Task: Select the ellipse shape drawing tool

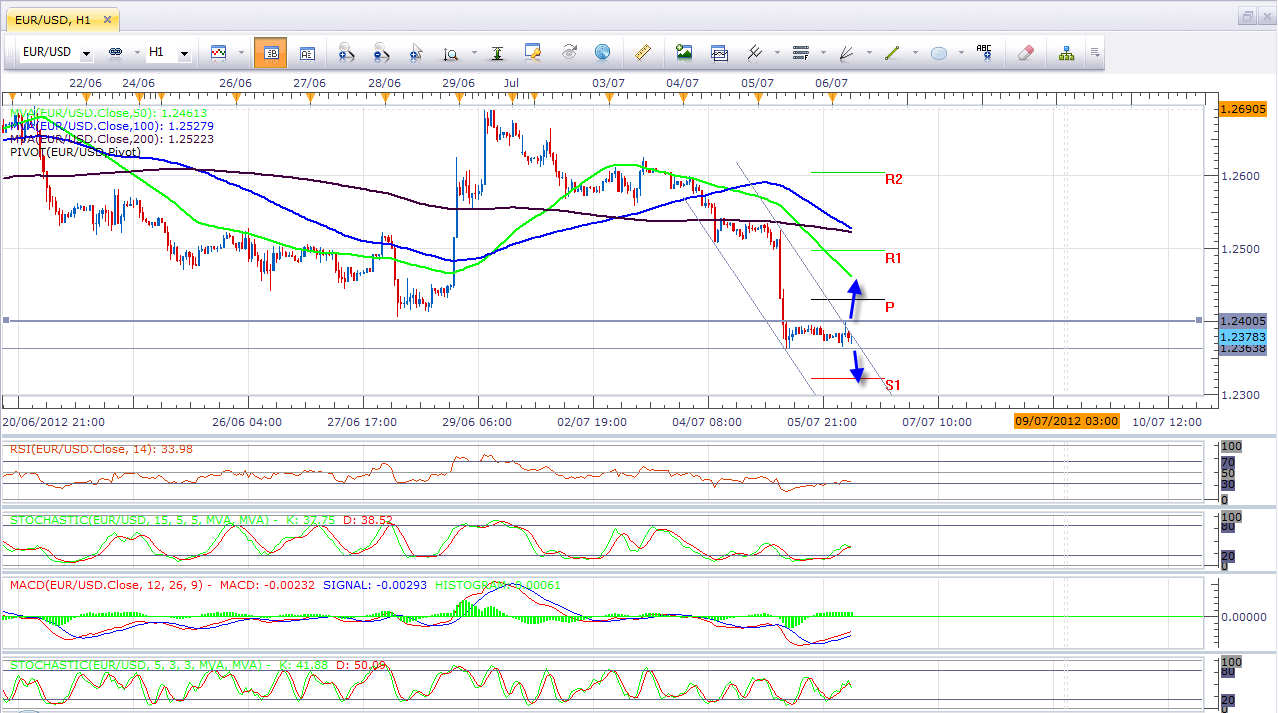Action: point(938,53)
